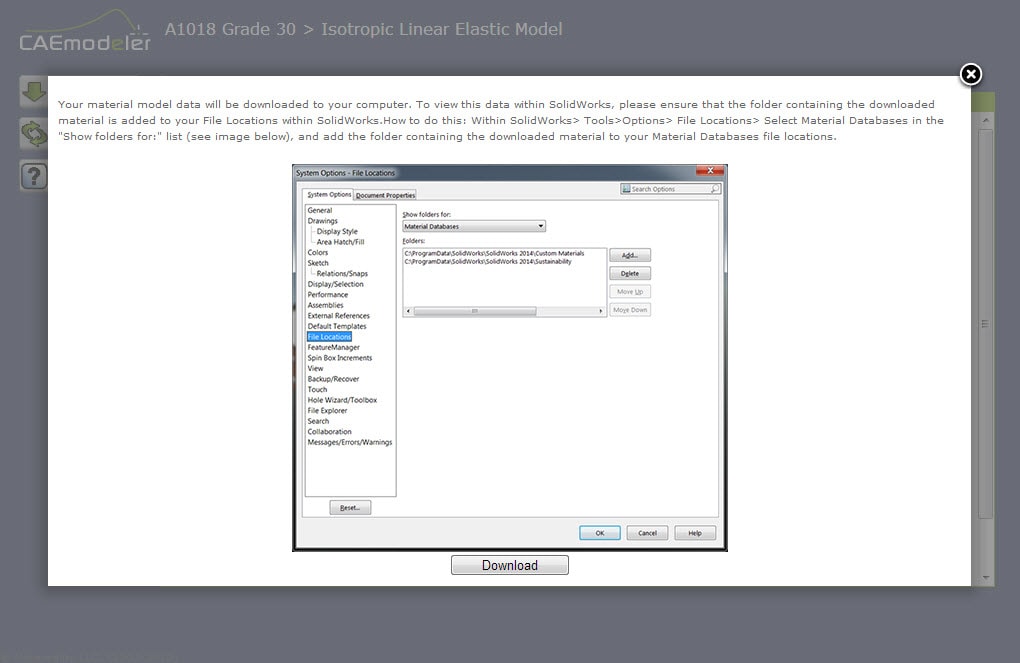Select Touch in the options list
Viewport: 1020px width, 663px height.
317,389
